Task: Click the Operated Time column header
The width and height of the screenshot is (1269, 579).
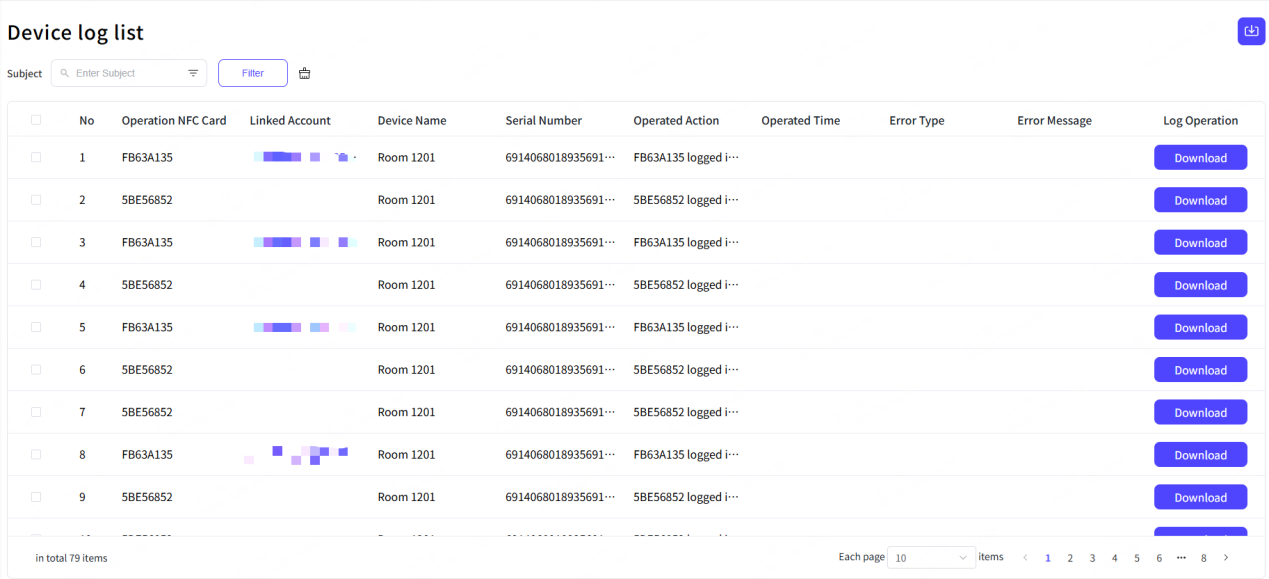Action: [x=800, y=120]
